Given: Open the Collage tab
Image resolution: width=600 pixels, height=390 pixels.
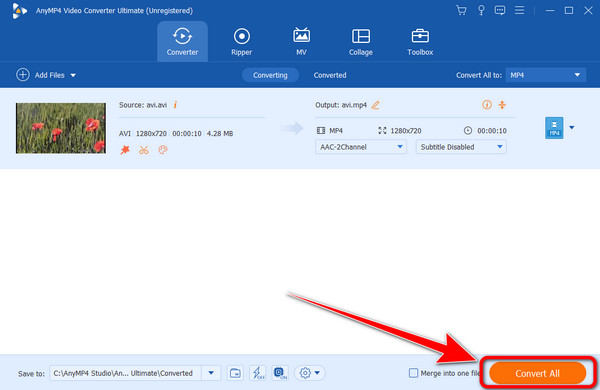Looking at the screenshot, I should [x=360, y=42].
